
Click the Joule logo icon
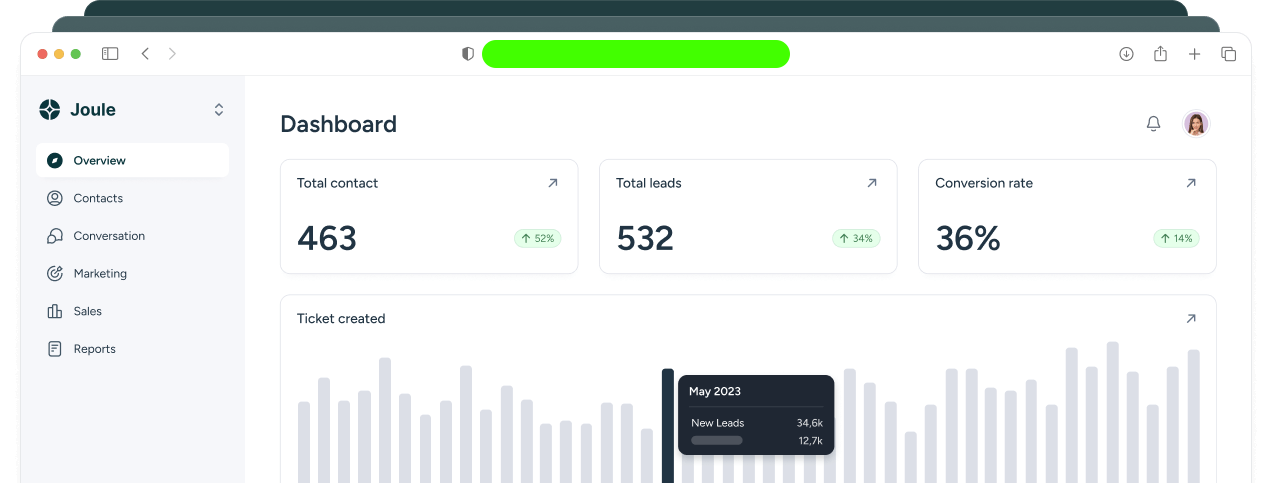pyautogui.click(x=50, y=110)
